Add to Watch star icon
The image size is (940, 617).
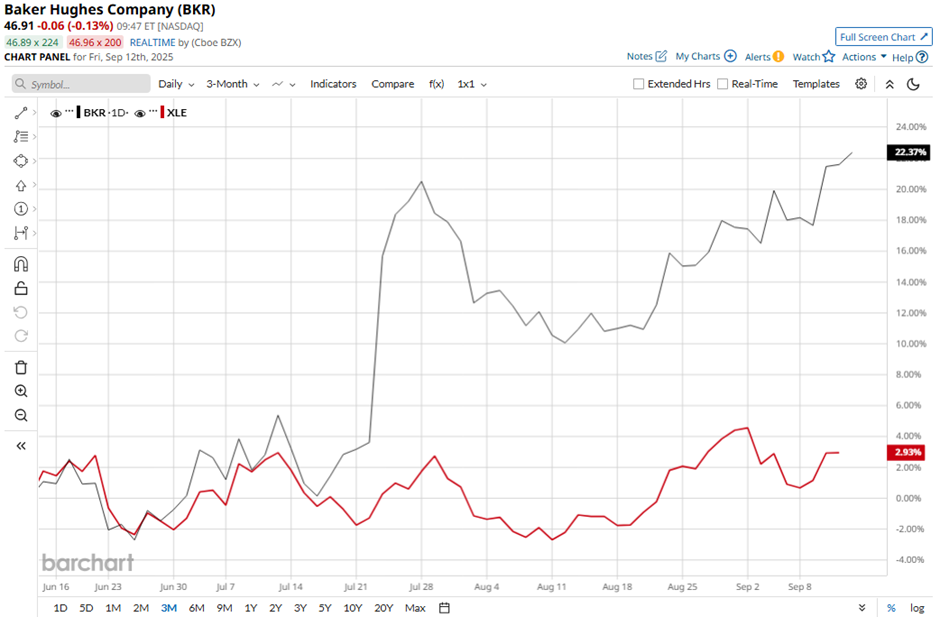coord(828,56)
